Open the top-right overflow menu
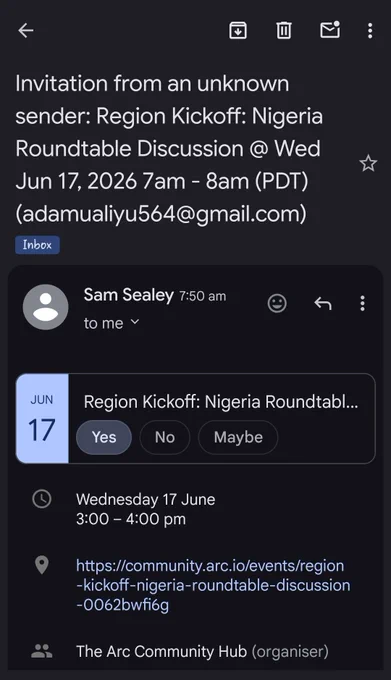Viewport: 391px width, 680px height. (370, 30)
